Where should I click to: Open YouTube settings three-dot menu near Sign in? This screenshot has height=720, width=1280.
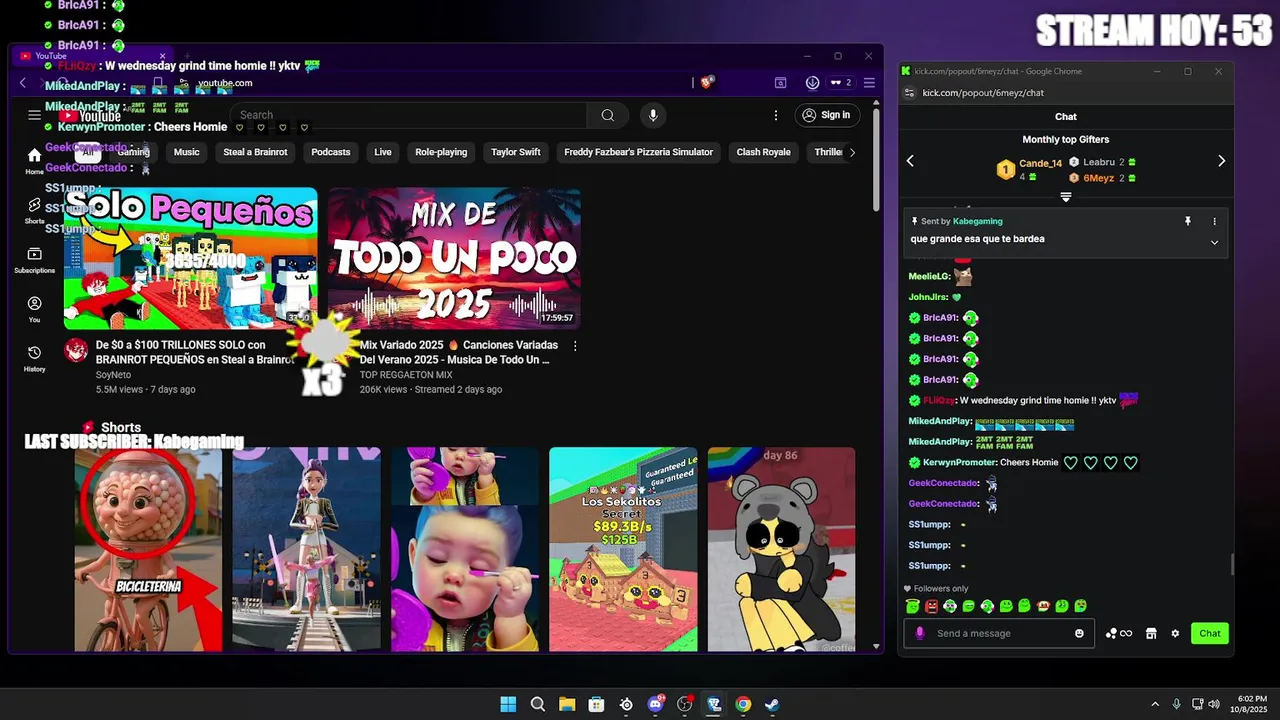(x=775, y=115)
